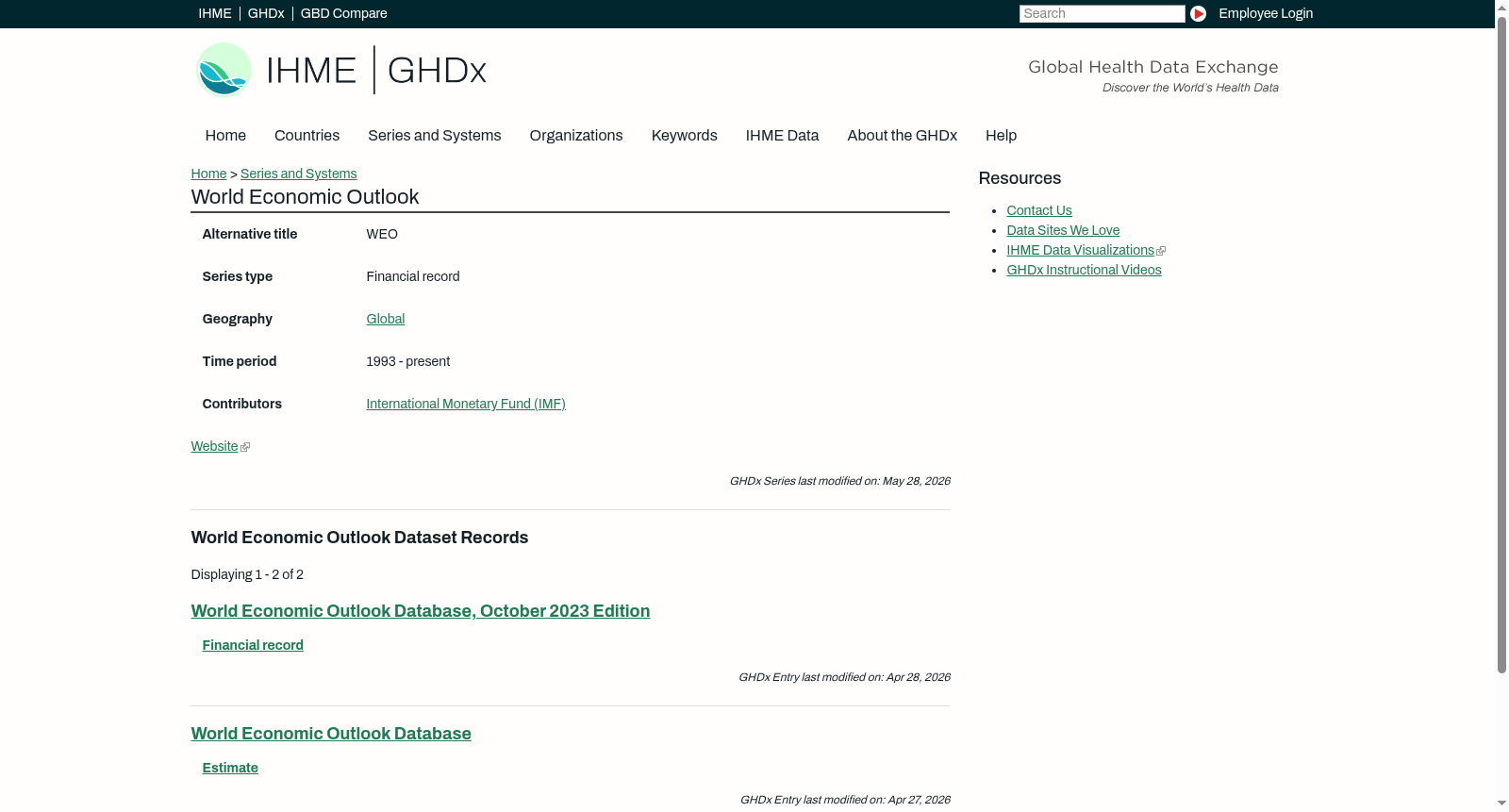Open the Countries menu

click(x=307, y=136)
